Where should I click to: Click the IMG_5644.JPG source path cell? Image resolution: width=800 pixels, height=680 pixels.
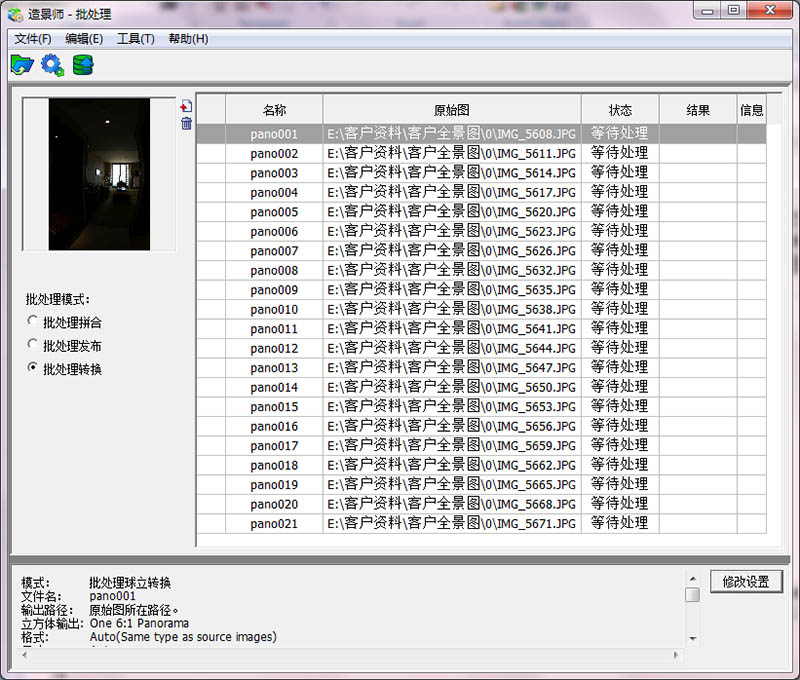[452, 348]
